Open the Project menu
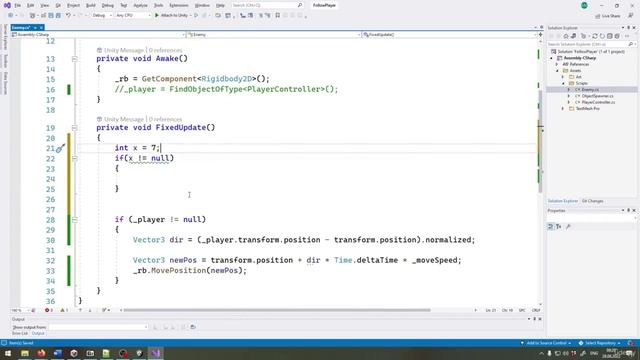 click(73, 5)
